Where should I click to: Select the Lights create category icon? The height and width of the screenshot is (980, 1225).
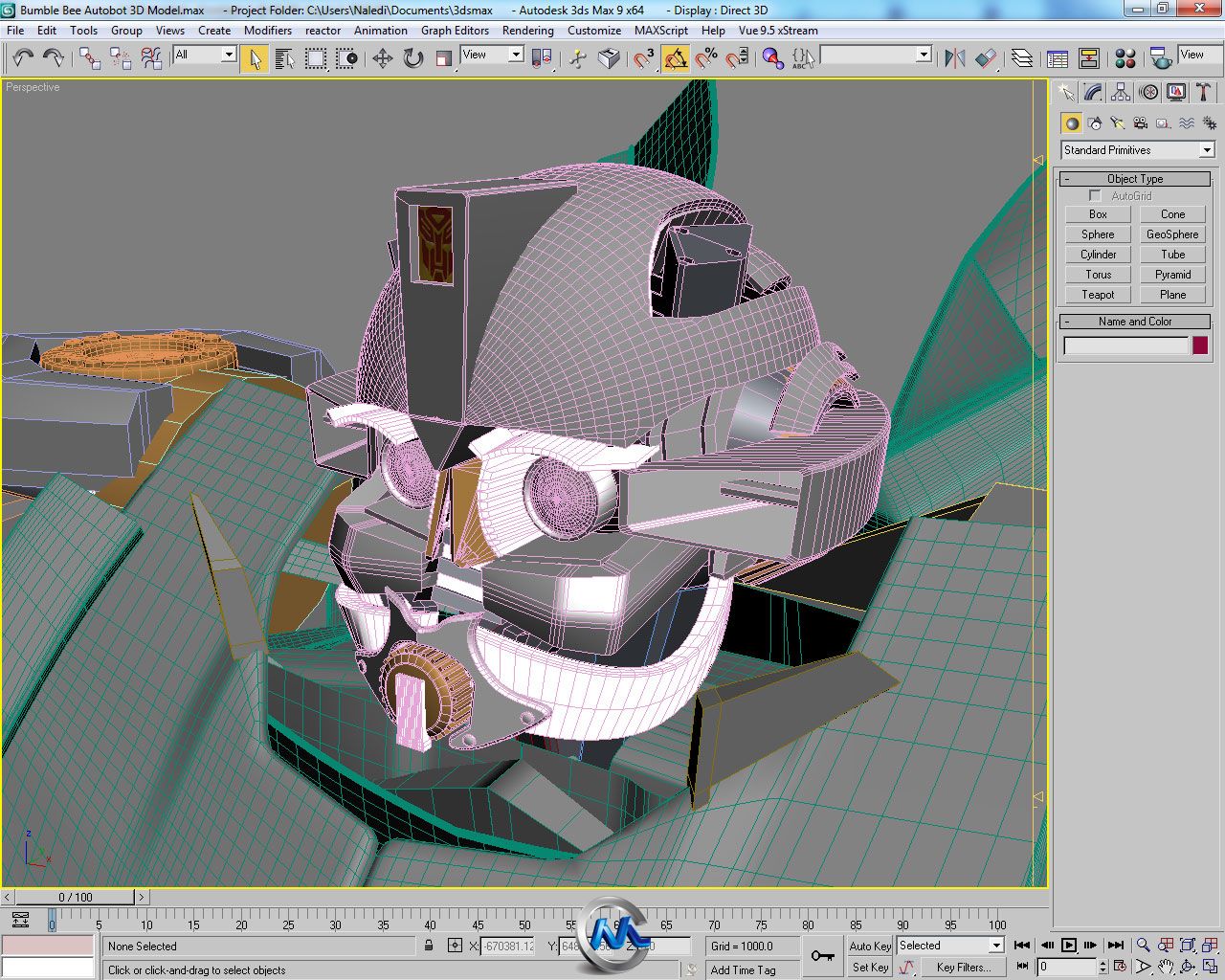[1118, 123]
